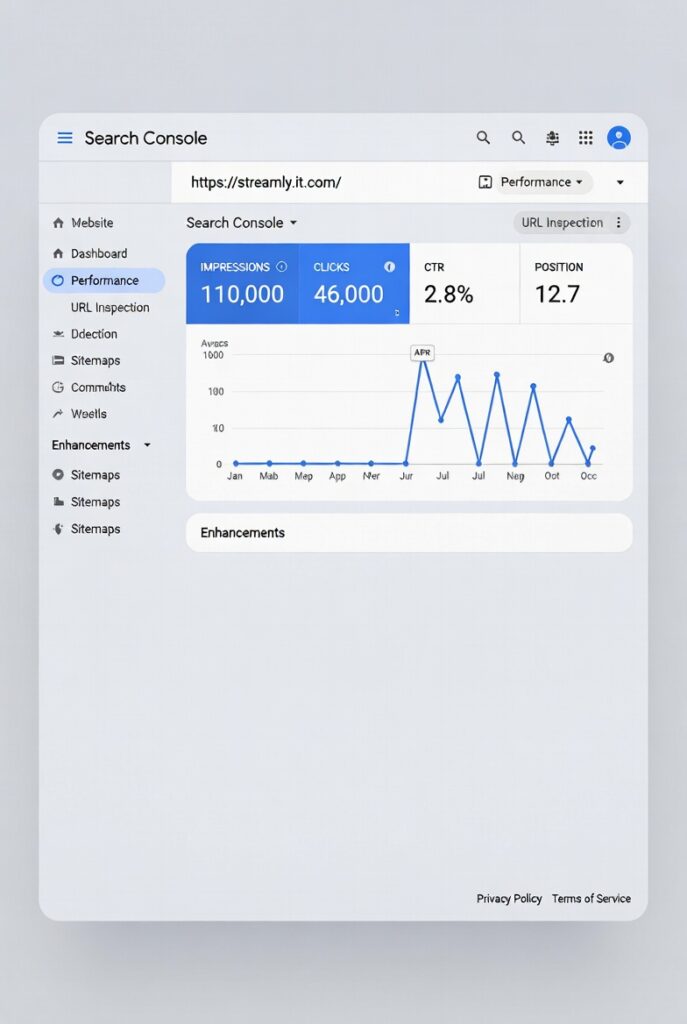Click the user profile avatar
Viewport: 687px width, 1024px height.
(x=619, y=138)
